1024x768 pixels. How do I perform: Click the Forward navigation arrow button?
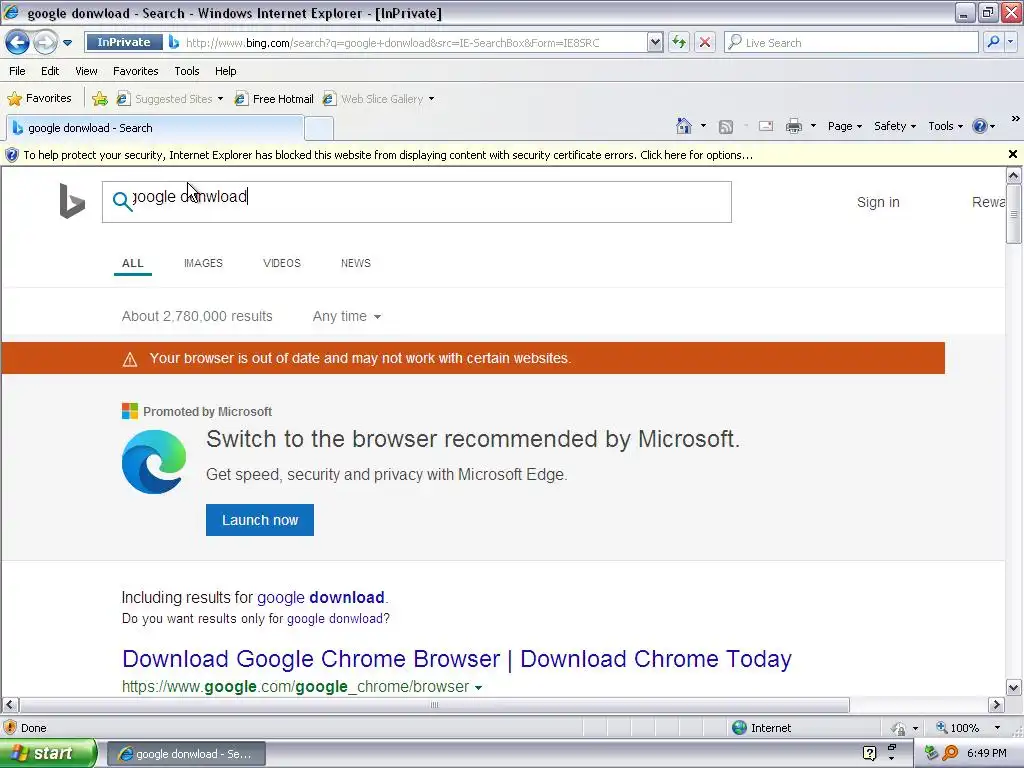[45, 42]
